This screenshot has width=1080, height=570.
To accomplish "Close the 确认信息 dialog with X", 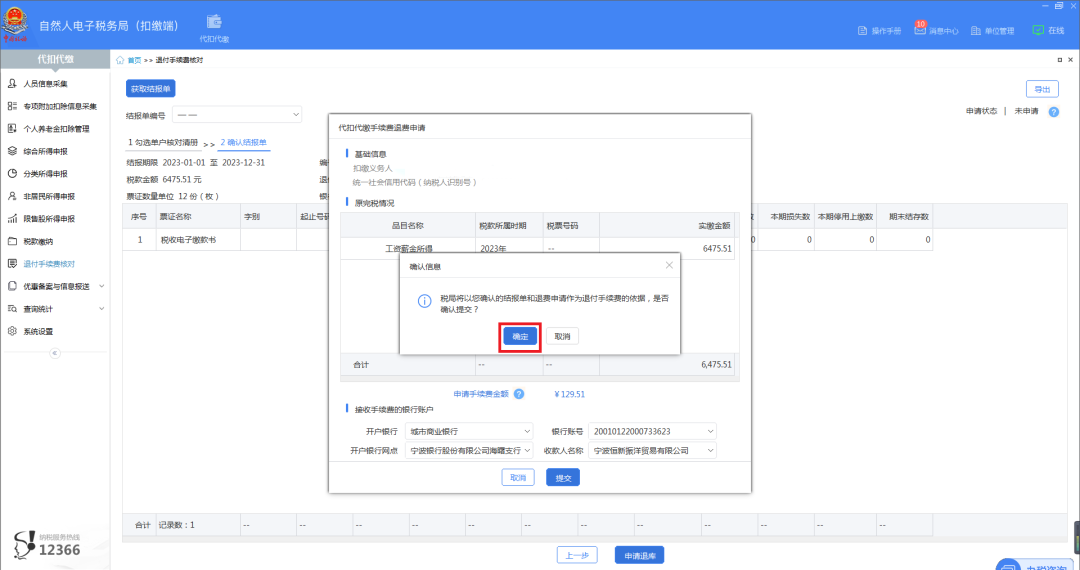I will coord(669,266).
